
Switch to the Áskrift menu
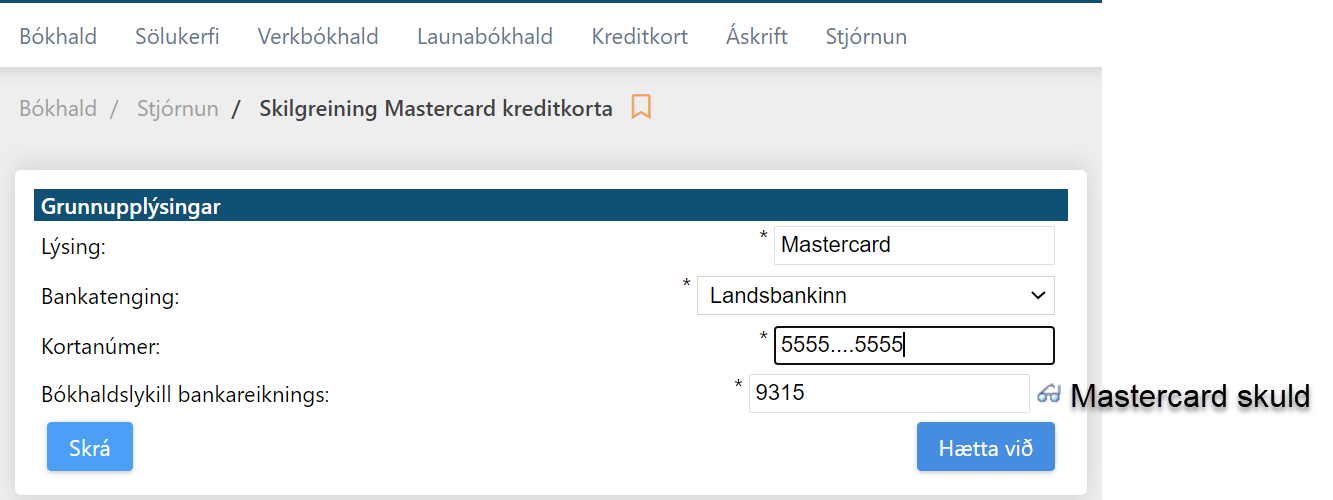[x=757, y=37]
